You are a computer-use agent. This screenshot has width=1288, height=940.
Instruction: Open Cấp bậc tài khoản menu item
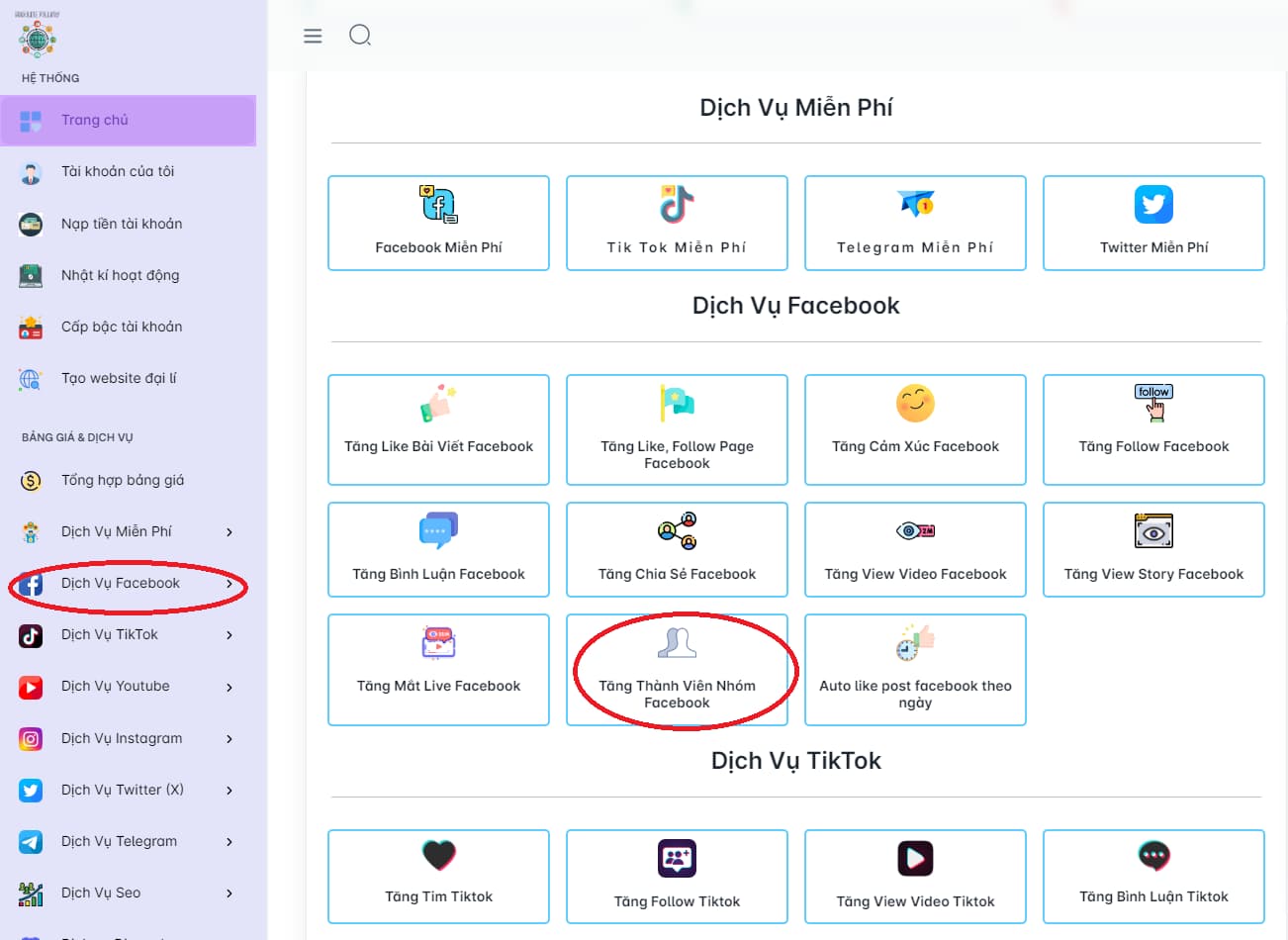coord(128,327)
